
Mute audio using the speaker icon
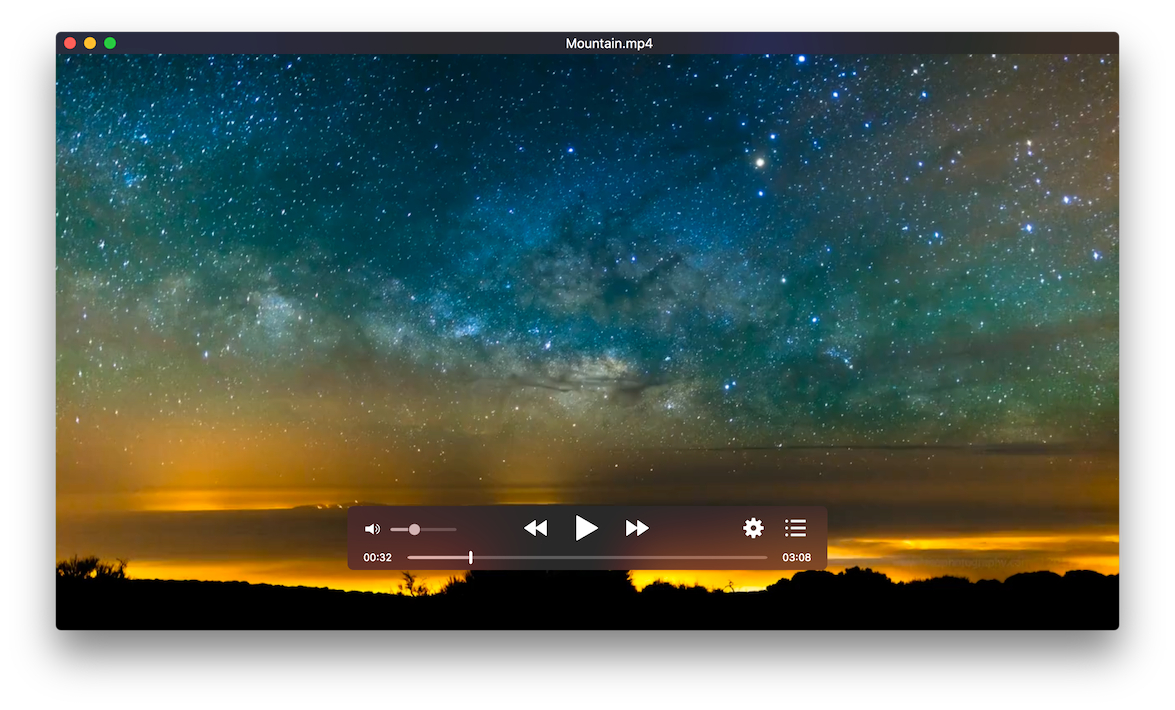[372, 529]
